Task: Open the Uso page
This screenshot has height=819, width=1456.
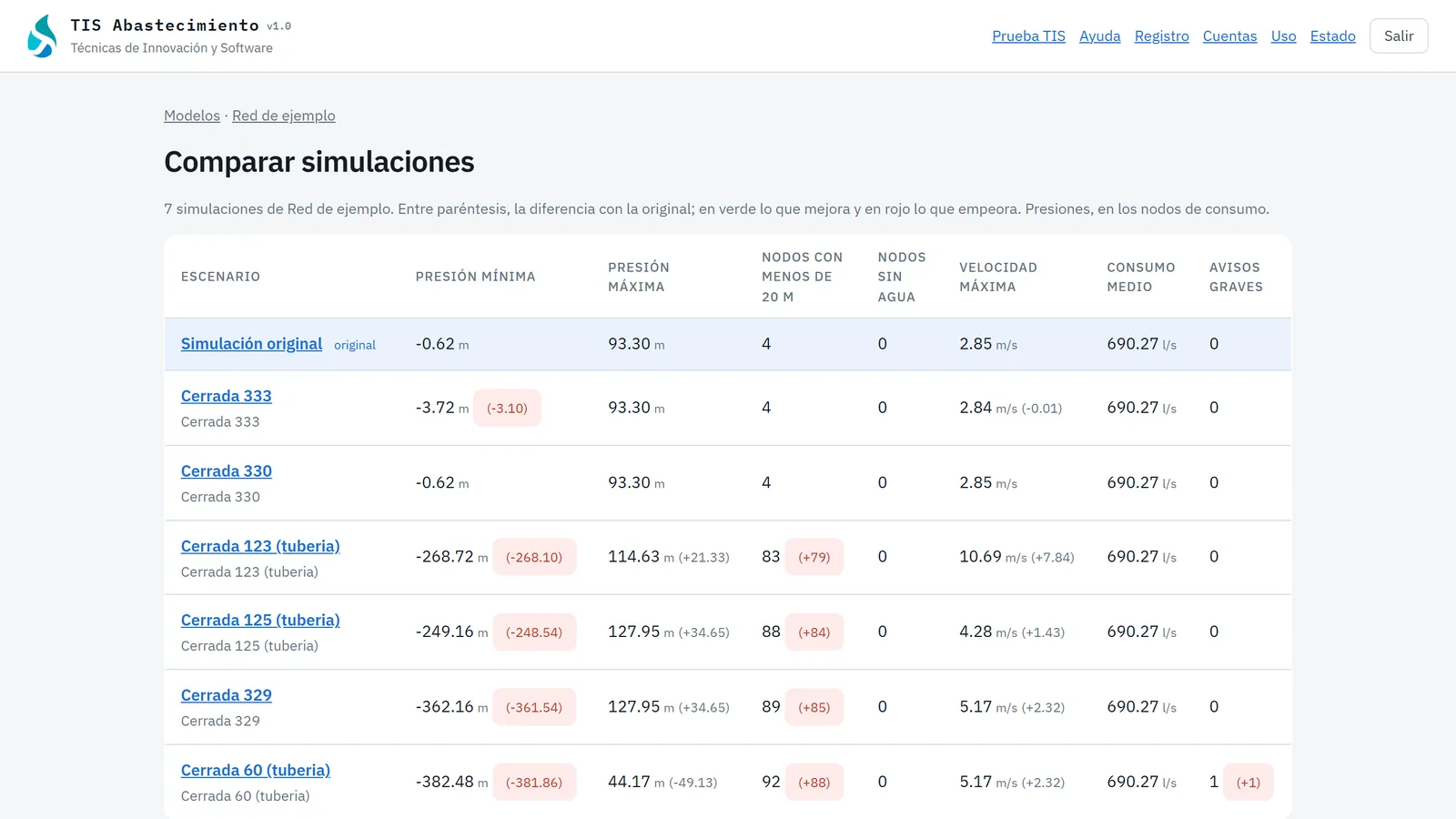Action: click(1283, 36)
